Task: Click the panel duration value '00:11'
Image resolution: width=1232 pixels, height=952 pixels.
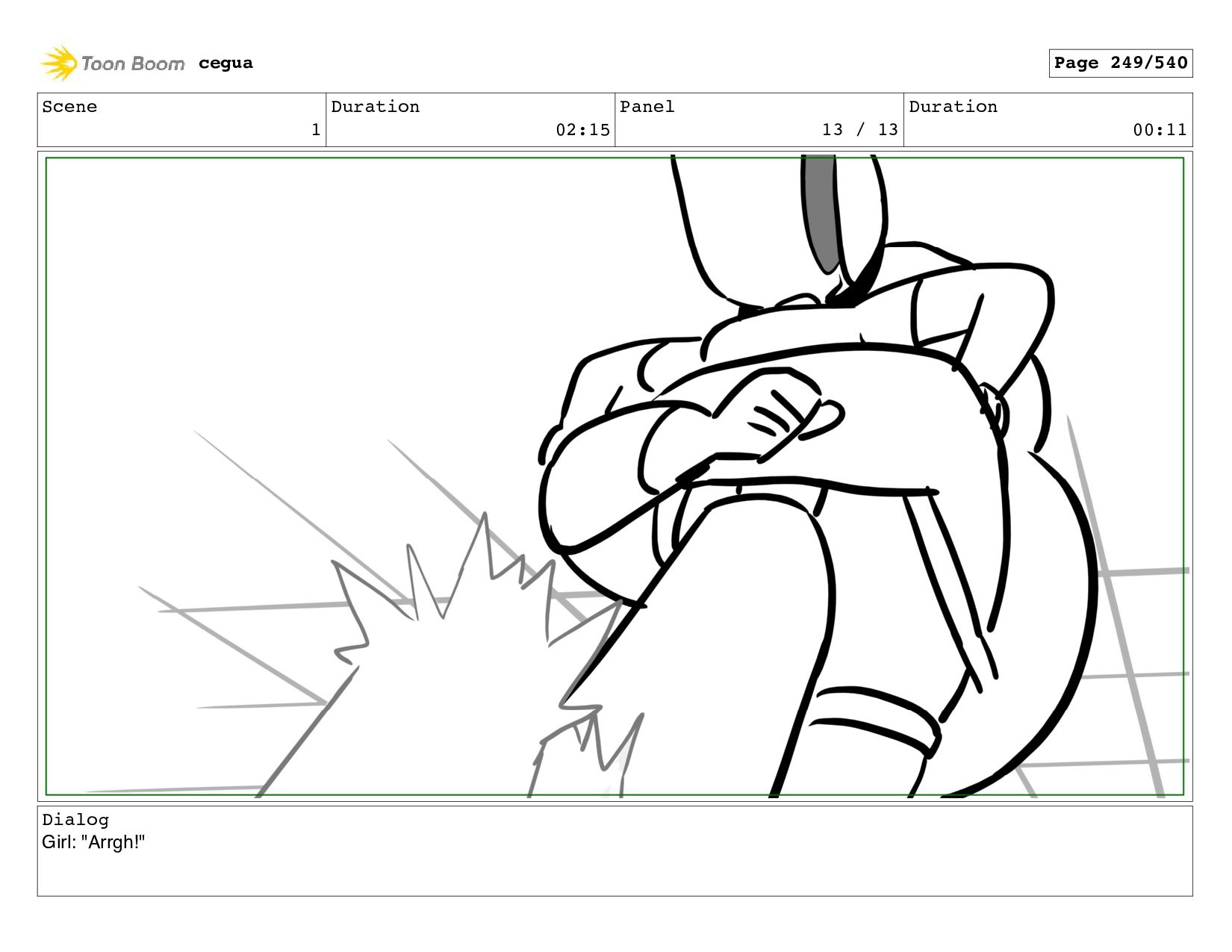Action: pos(1160,130)
